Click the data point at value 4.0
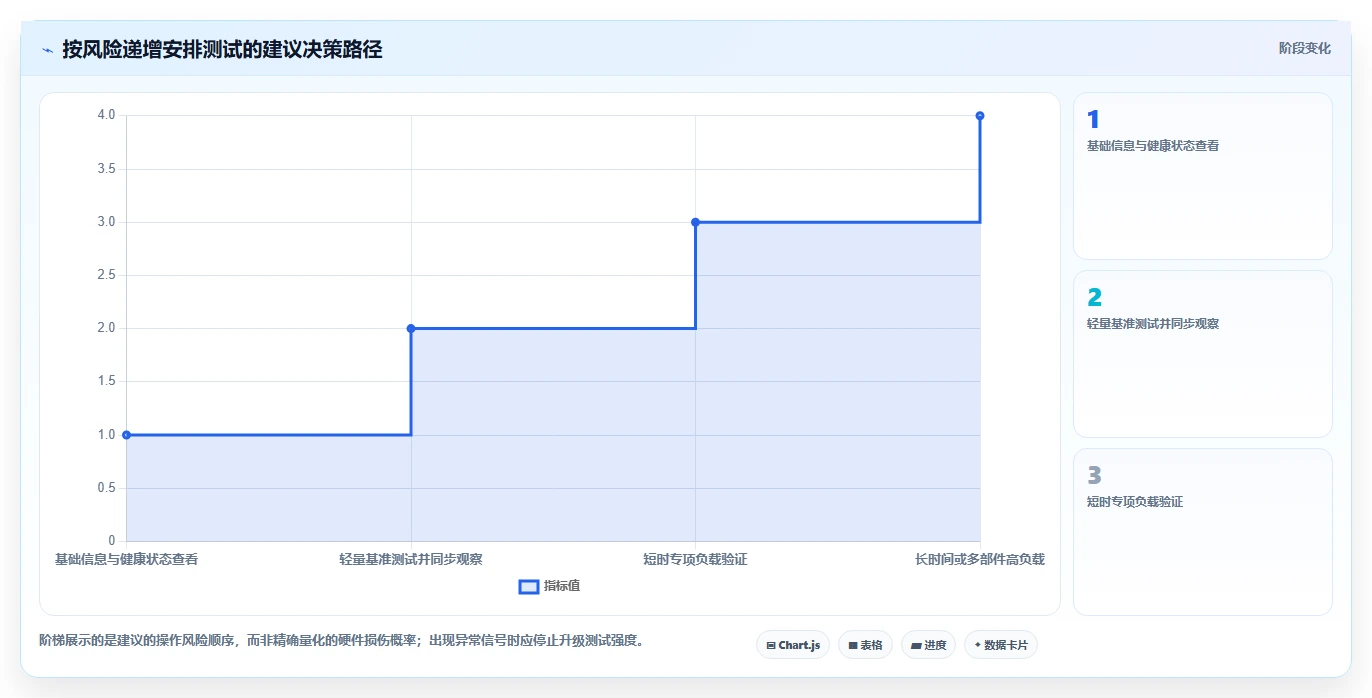 [x=980, y=116]
